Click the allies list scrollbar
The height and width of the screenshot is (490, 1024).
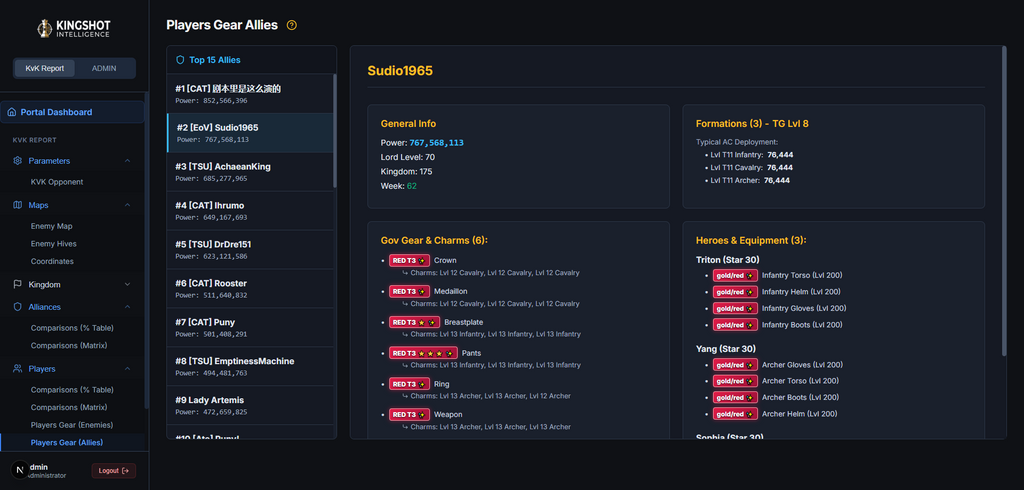pos(335,131)
